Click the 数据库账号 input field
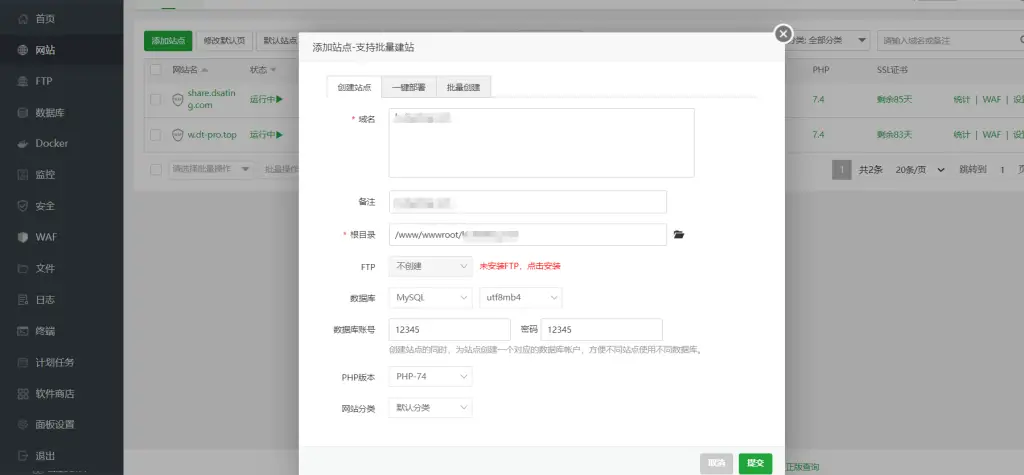Image resolution: width=1024 pixels, height=475 pixels. (449, 330)
